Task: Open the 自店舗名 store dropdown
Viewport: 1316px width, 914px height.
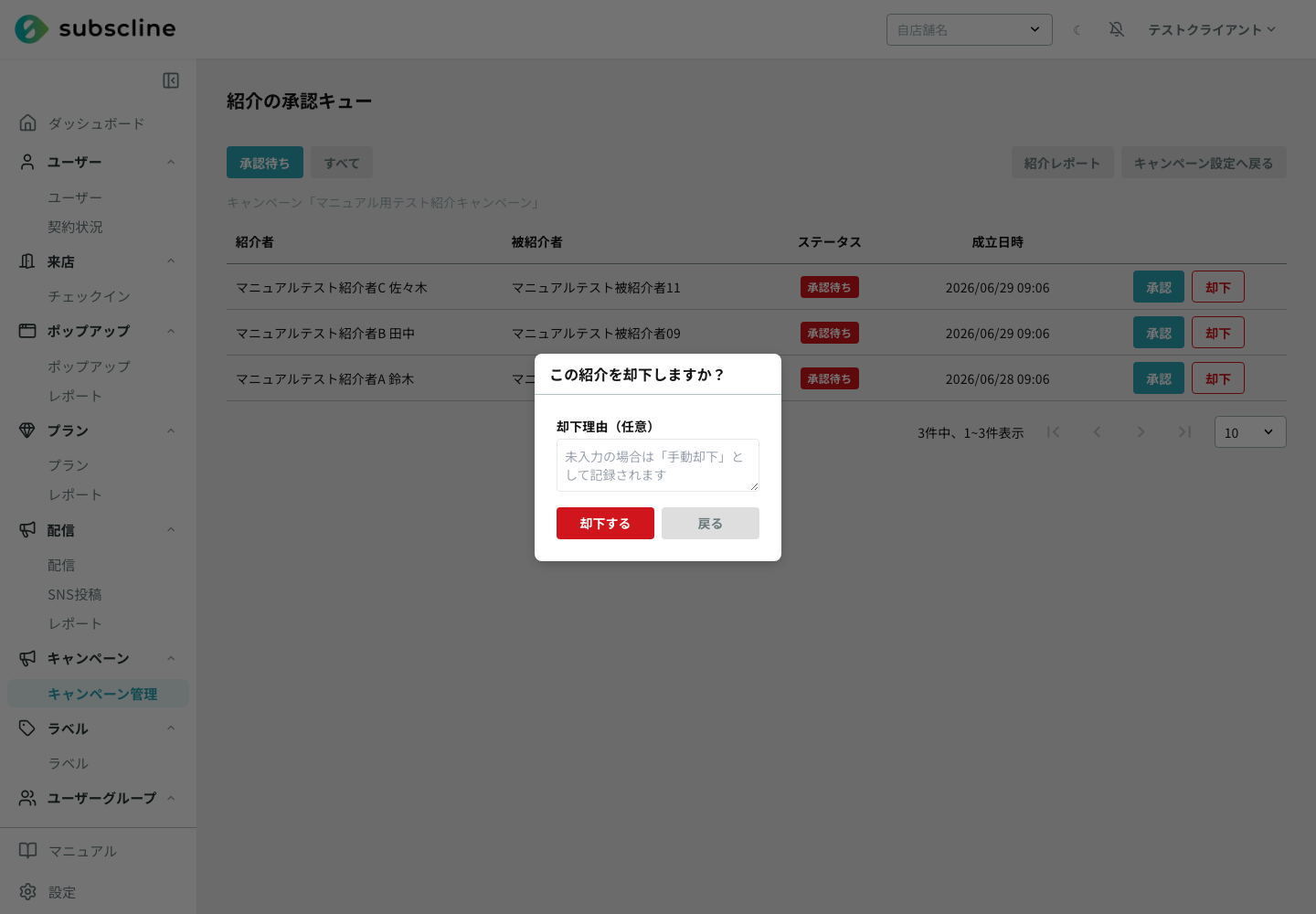Action: point(969,29)
